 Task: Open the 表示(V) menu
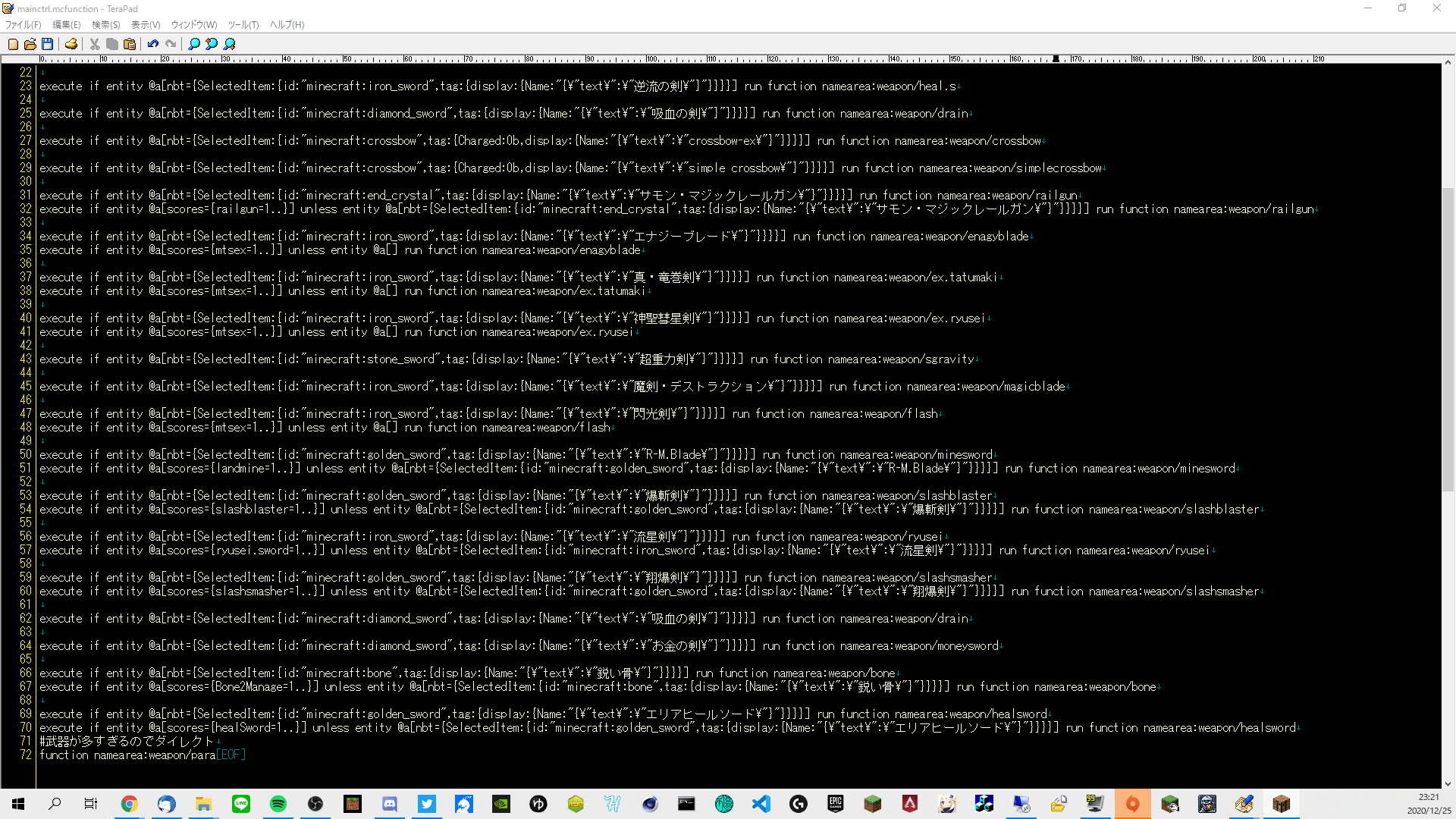[146, 25]
